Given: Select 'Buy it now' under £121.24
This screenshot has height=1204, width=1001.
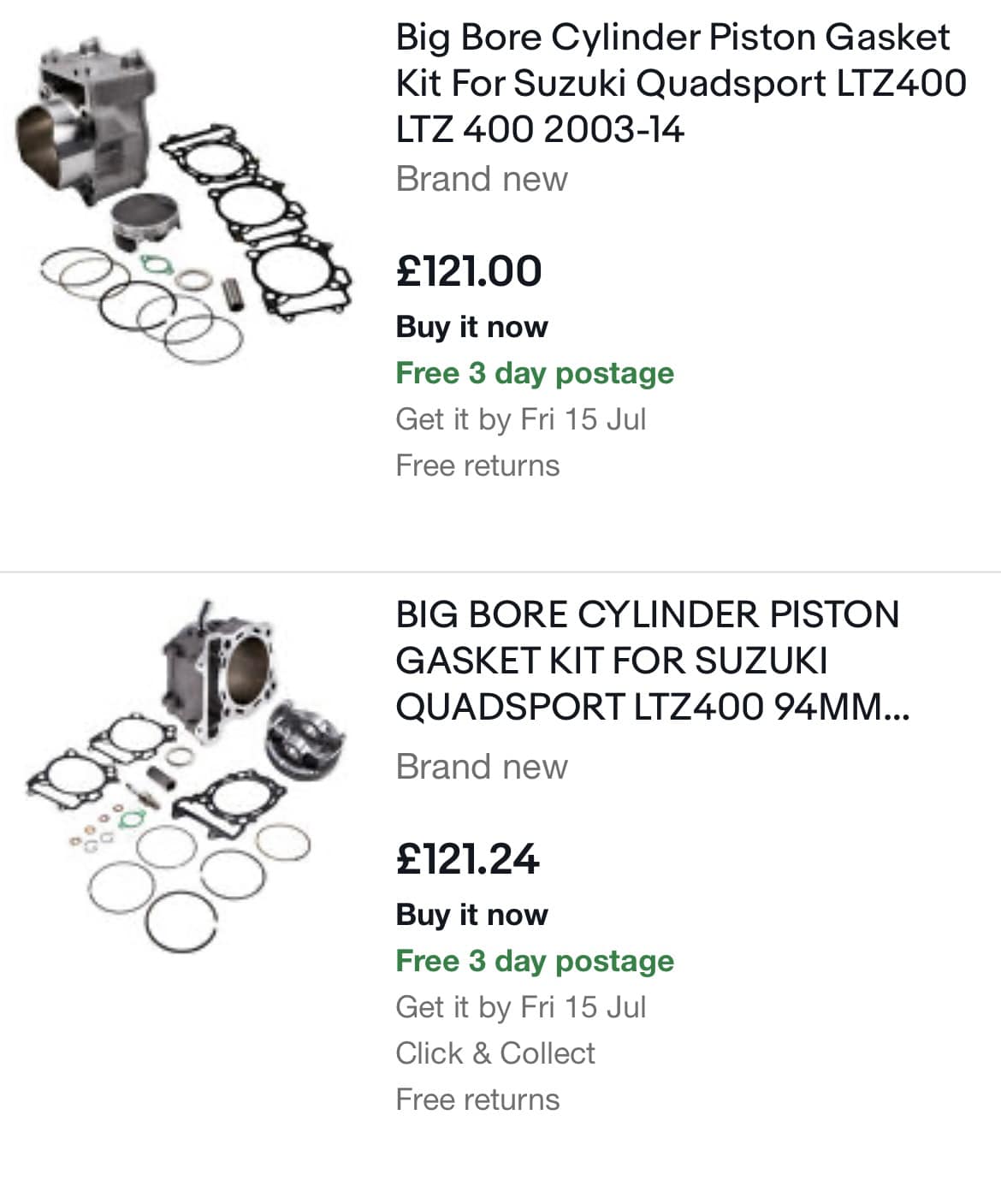Looking at the screenshot, I should 471,914.
